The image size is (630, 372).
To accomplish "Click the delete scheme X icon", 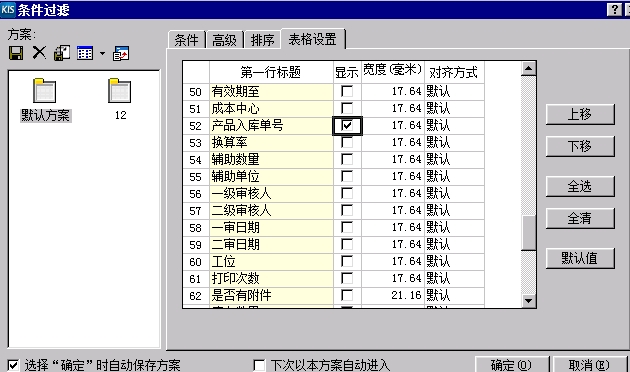I will click(x=39, y=53).
